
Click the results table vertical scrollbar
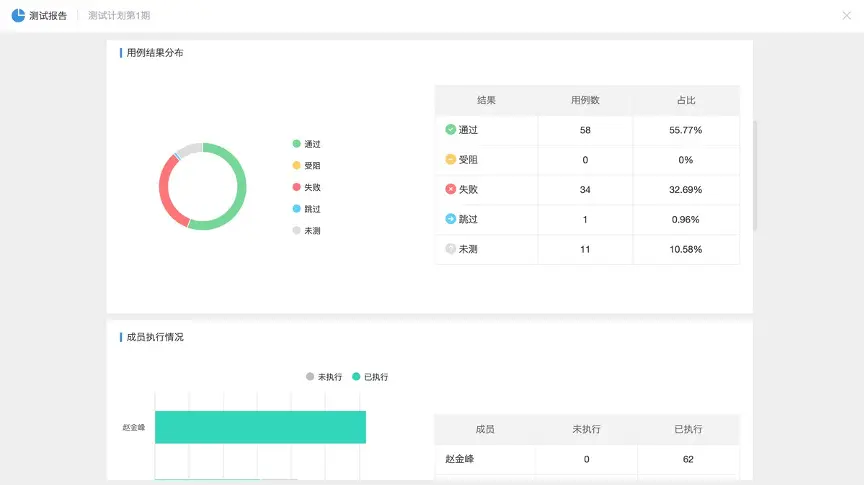coord(755,175)
